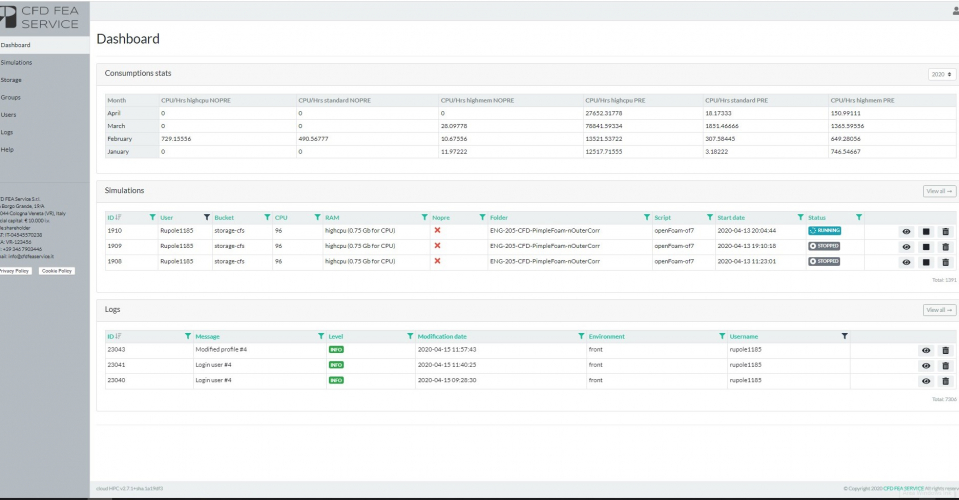Delete log entry 23043
The width and height of the screenshot is (959, 500).
[946, 350]
